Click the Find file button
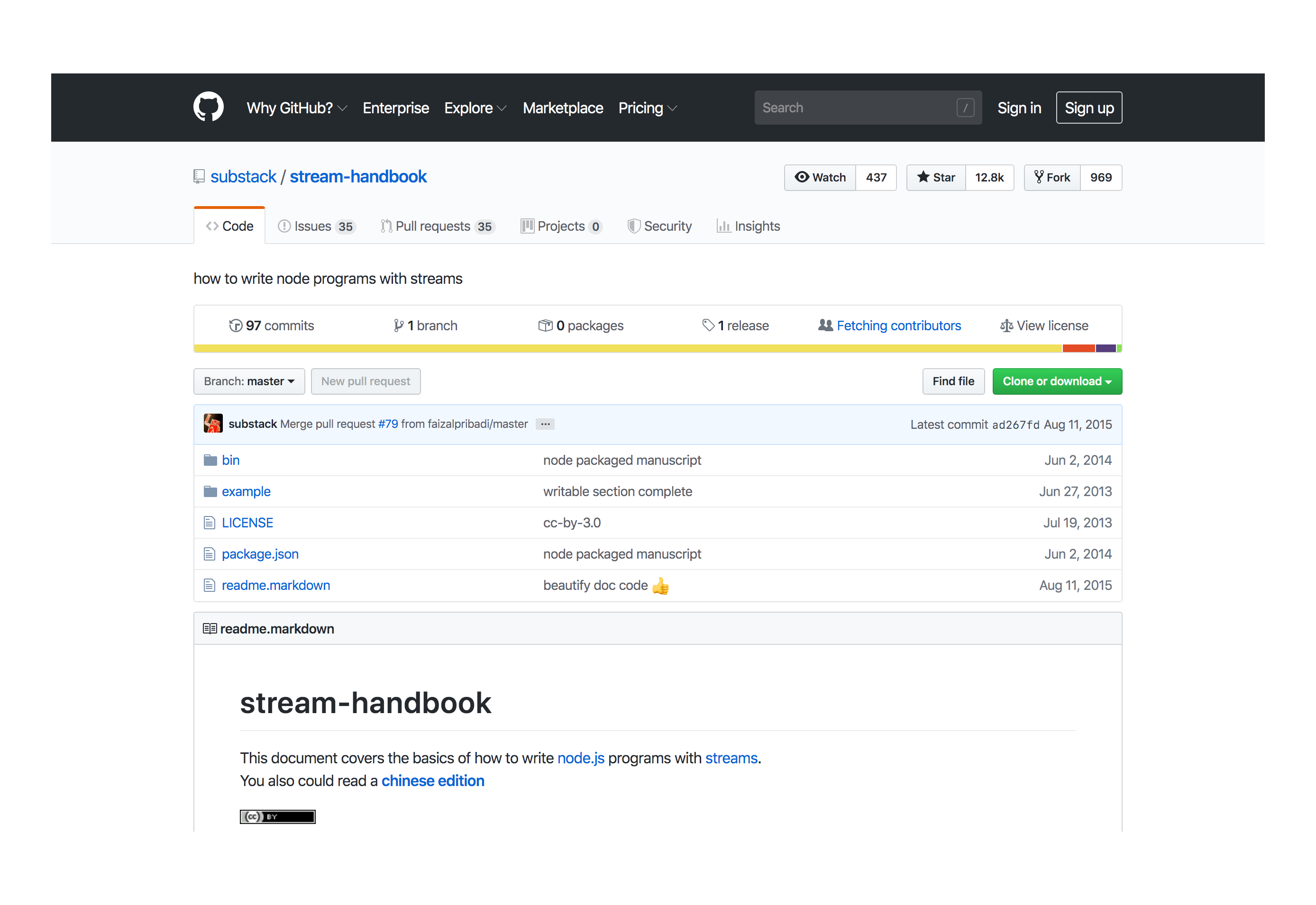This screenshot has height=905, width=1316. pyautogui.click(x=953, y=381)
